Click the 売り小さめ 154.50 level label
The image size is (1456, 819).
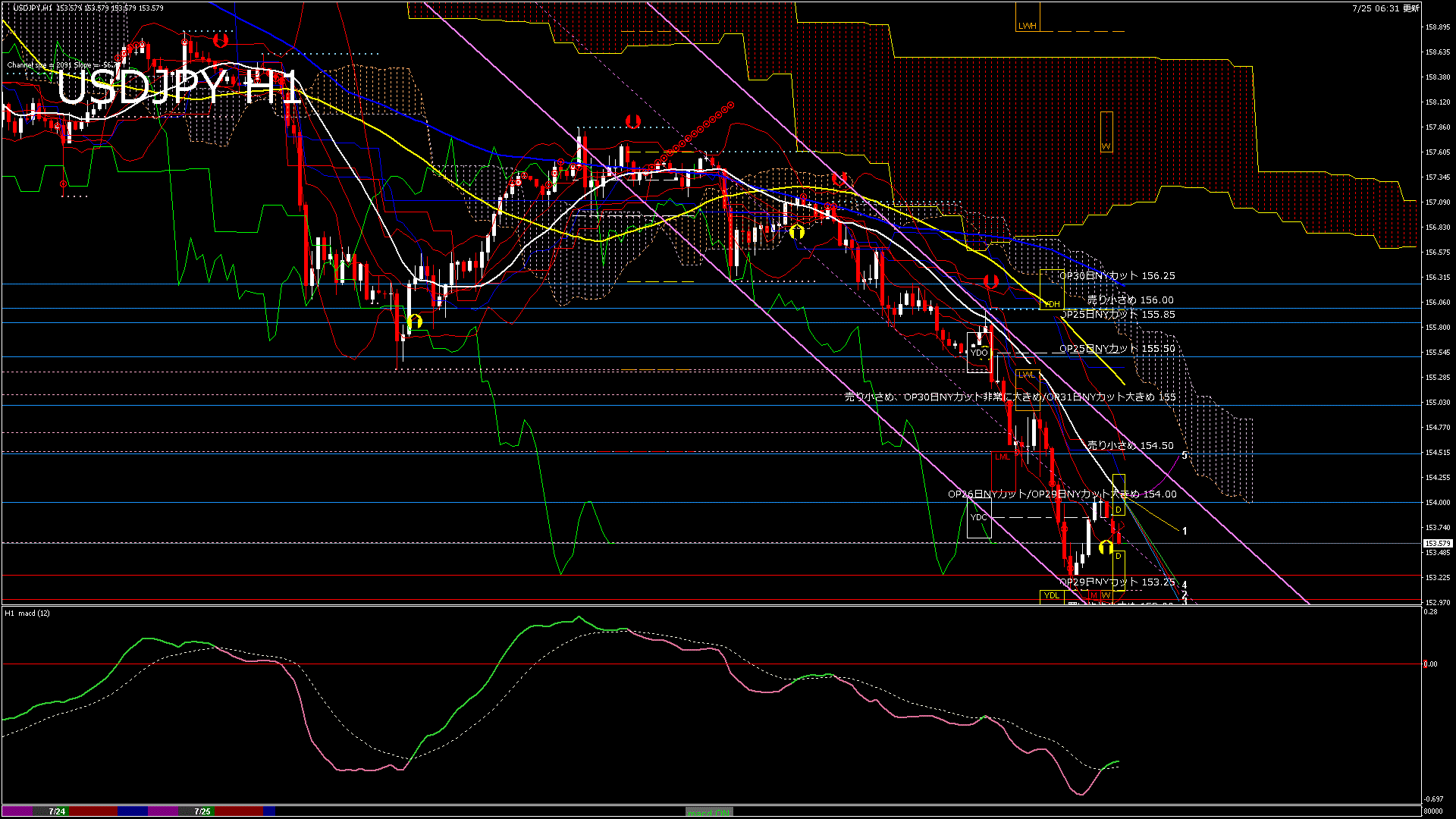[1130, 446]
